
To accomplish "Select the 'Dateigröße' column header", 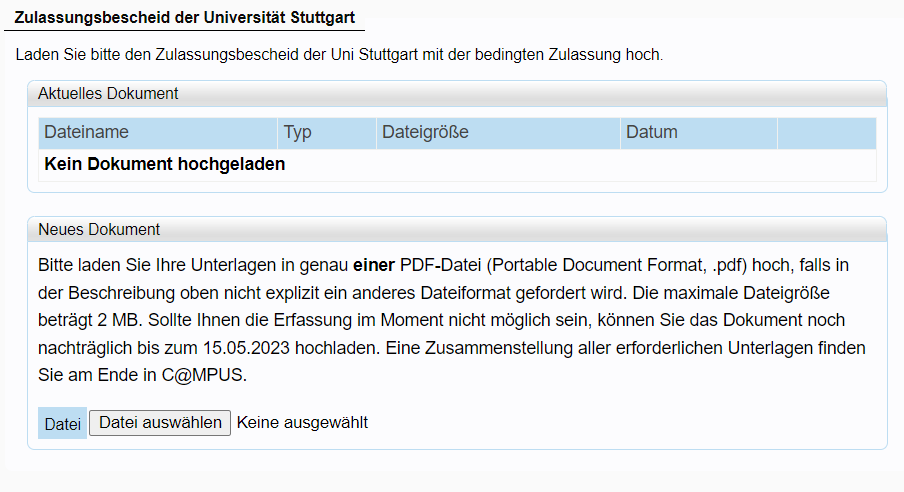I will (498, 133).
